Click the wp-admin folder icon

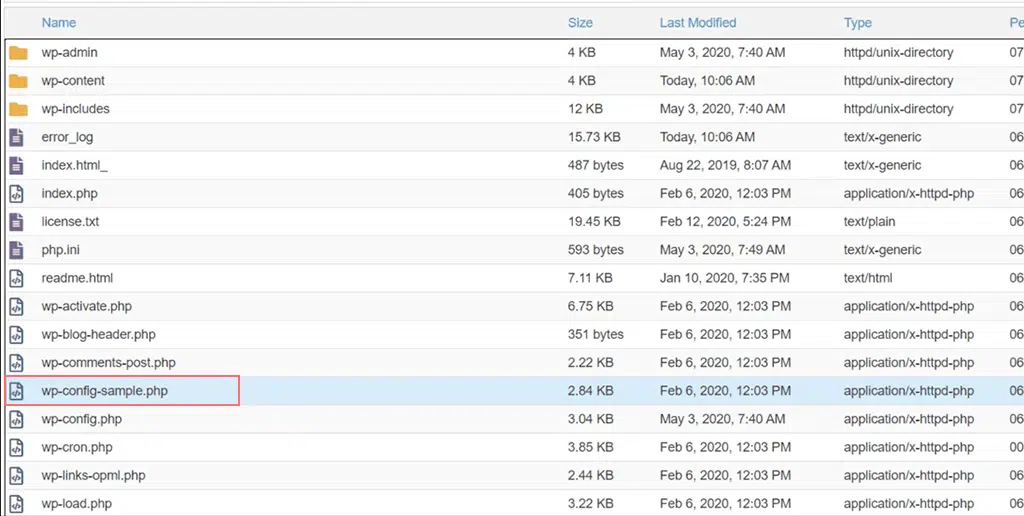[x=18, y=53]
